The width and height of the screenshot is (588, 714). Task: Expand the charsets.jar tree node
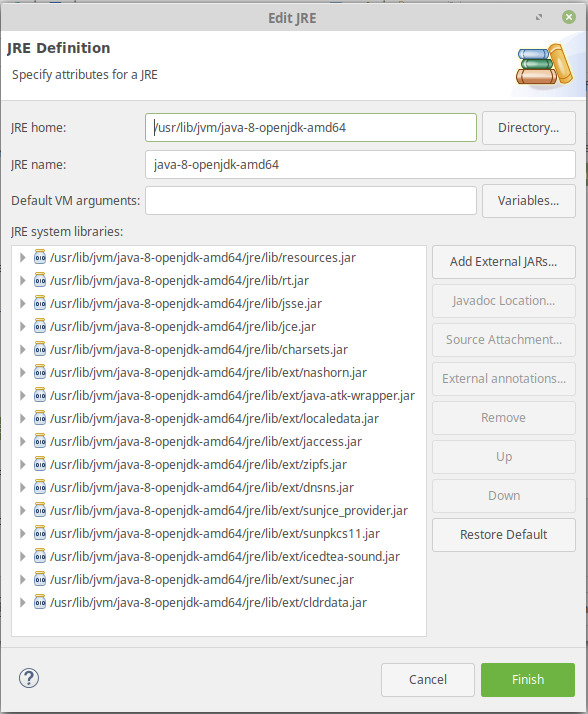tap(22, 349)
